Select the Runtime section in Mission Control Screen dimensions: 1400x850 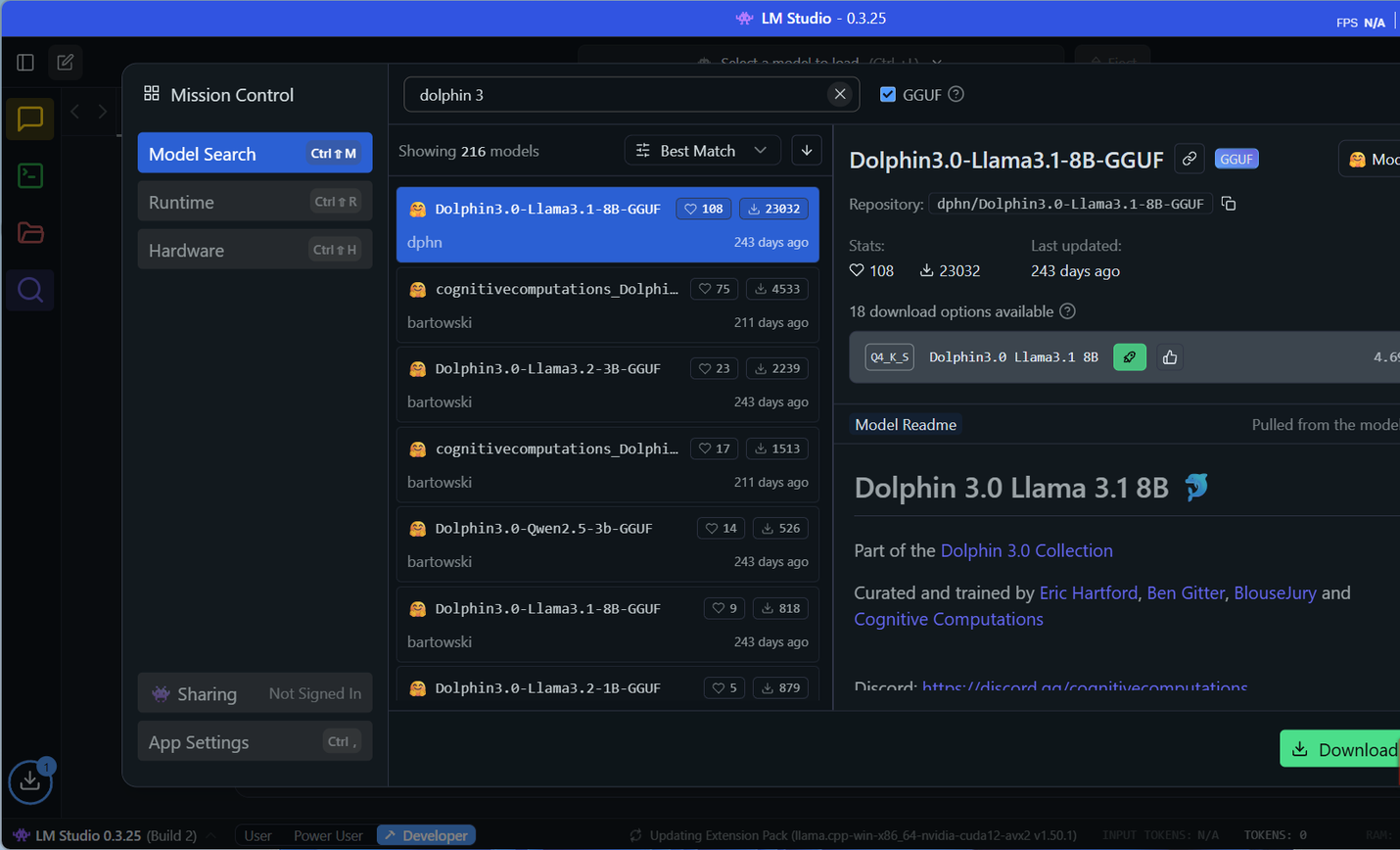[255, 201]
